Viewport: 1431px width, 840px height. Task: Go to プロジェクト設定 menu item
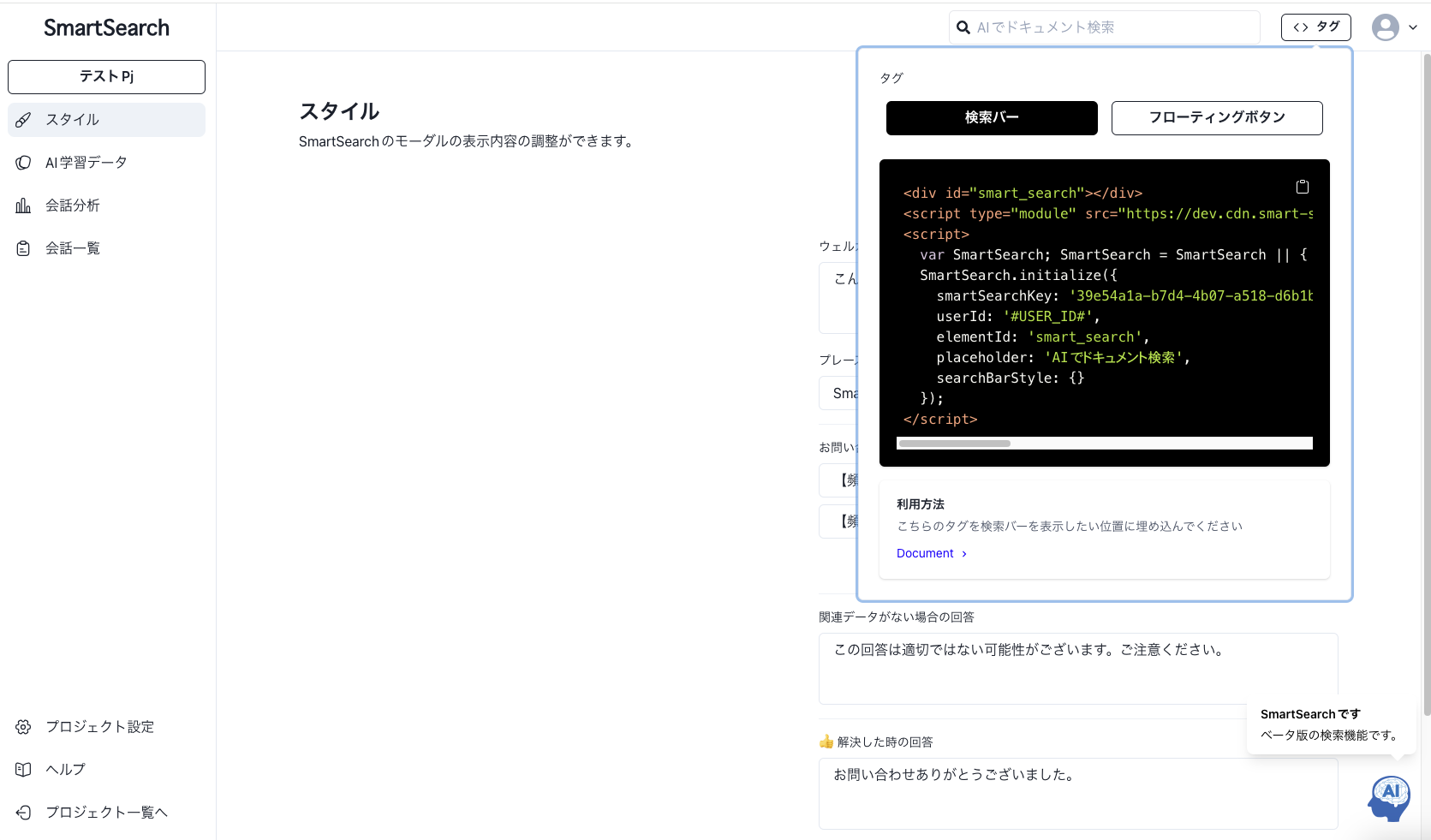coord(106,727)
